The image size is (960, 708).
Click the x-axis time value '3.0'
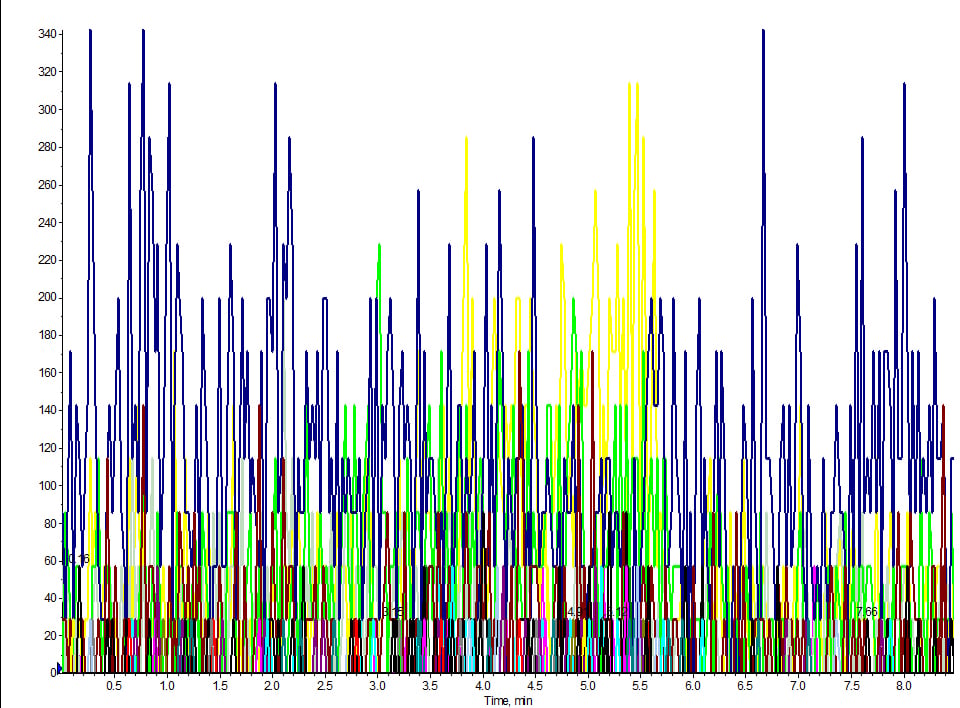377,685
